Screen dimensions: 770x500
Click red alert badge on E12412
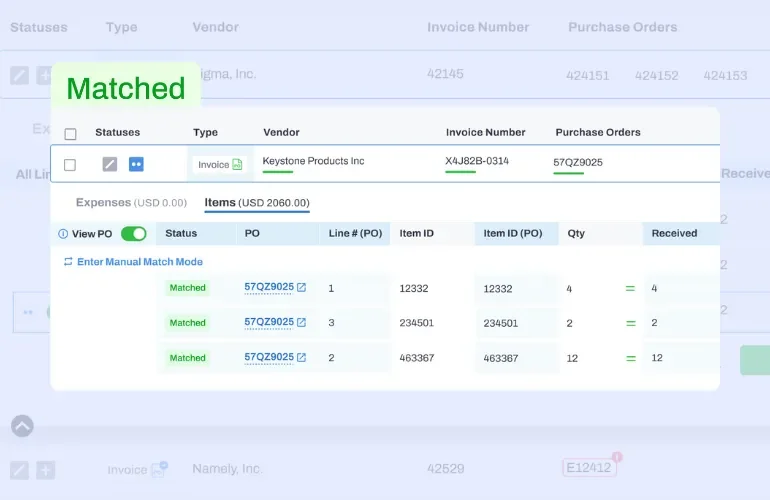[617, 457]
